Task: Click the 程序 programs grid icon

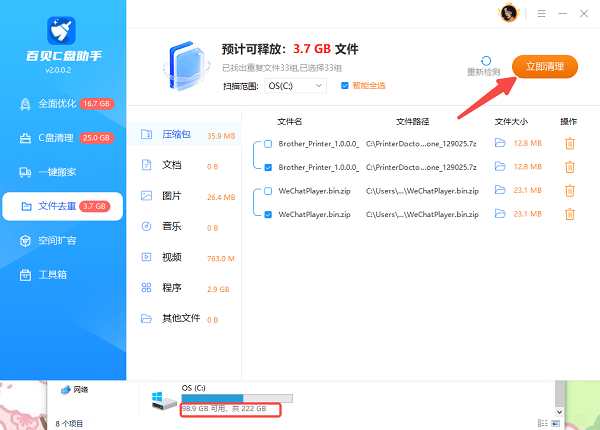Action: pyautogui.click(x=146, y=287)
